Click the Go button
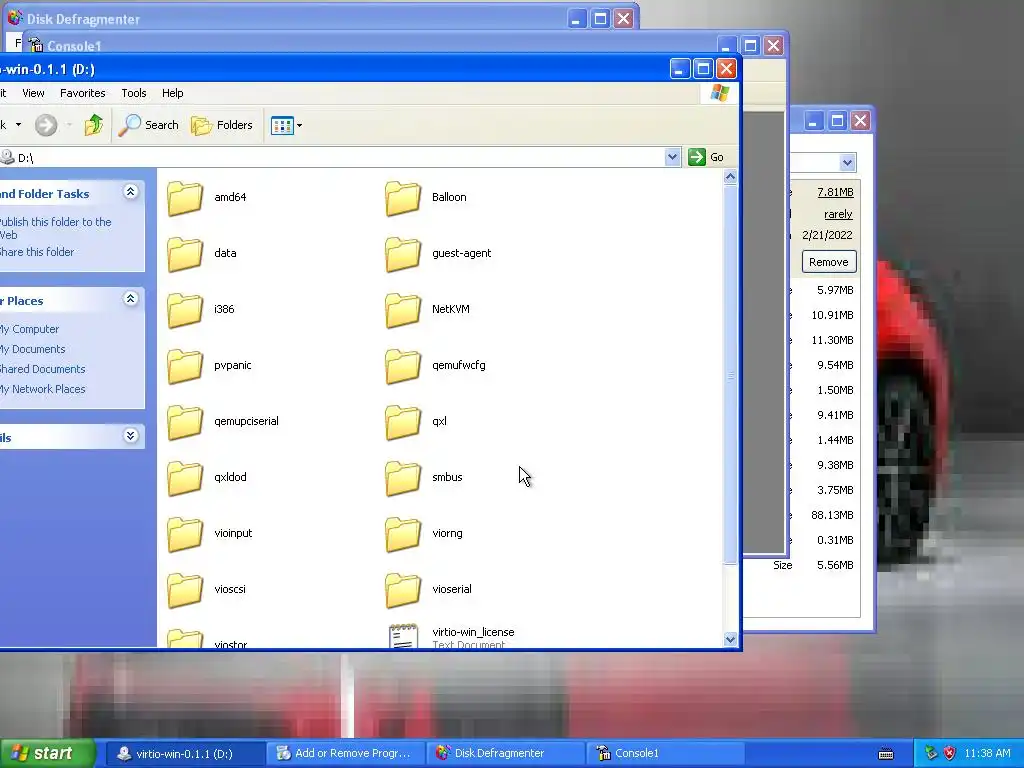1024x768 pixels. 706,157
